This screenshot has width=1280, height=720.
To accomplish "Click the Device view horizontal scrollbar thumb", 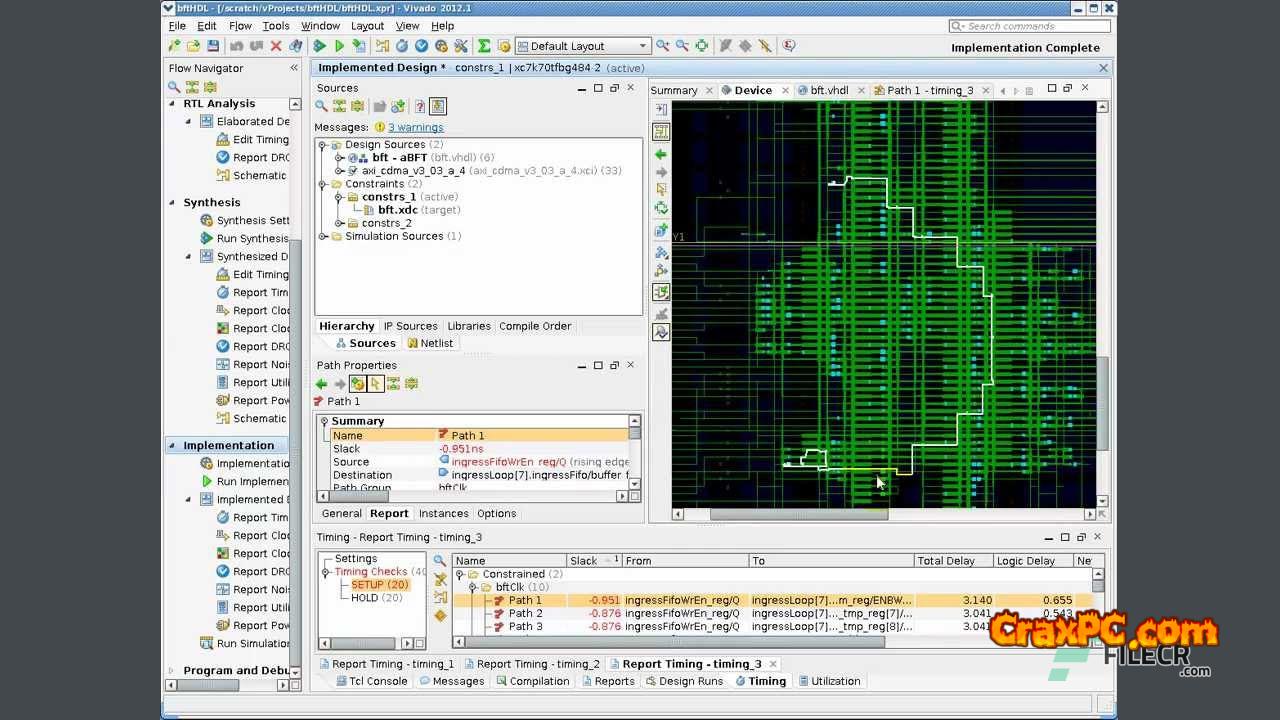I will point(798,515).
